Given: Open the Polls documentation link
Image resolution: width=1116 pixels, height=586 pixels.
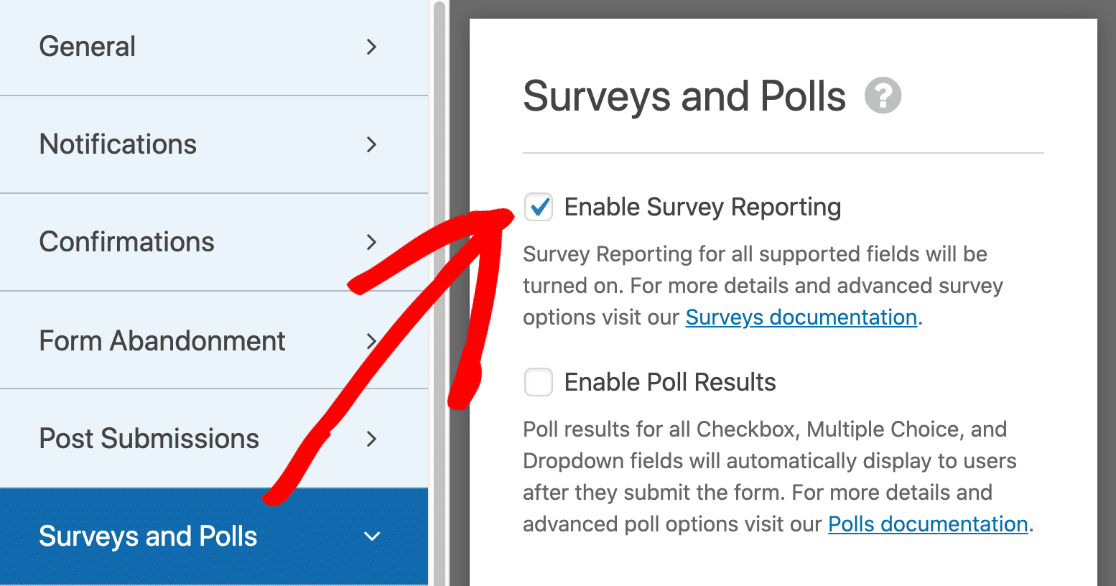Looking at the screenshot, I should 928,524.
